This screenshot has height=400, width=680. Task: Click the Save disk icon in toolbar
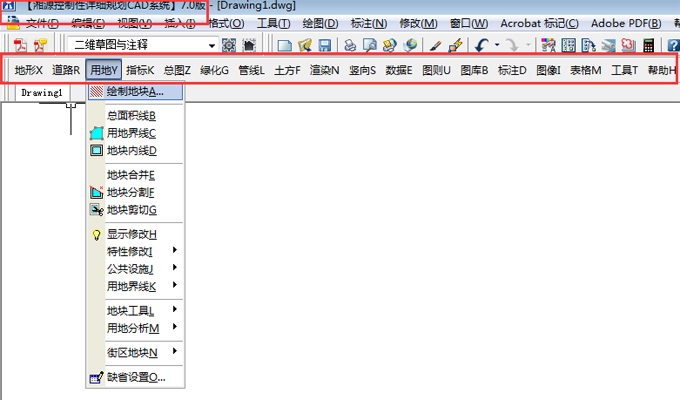coord(325,45)
